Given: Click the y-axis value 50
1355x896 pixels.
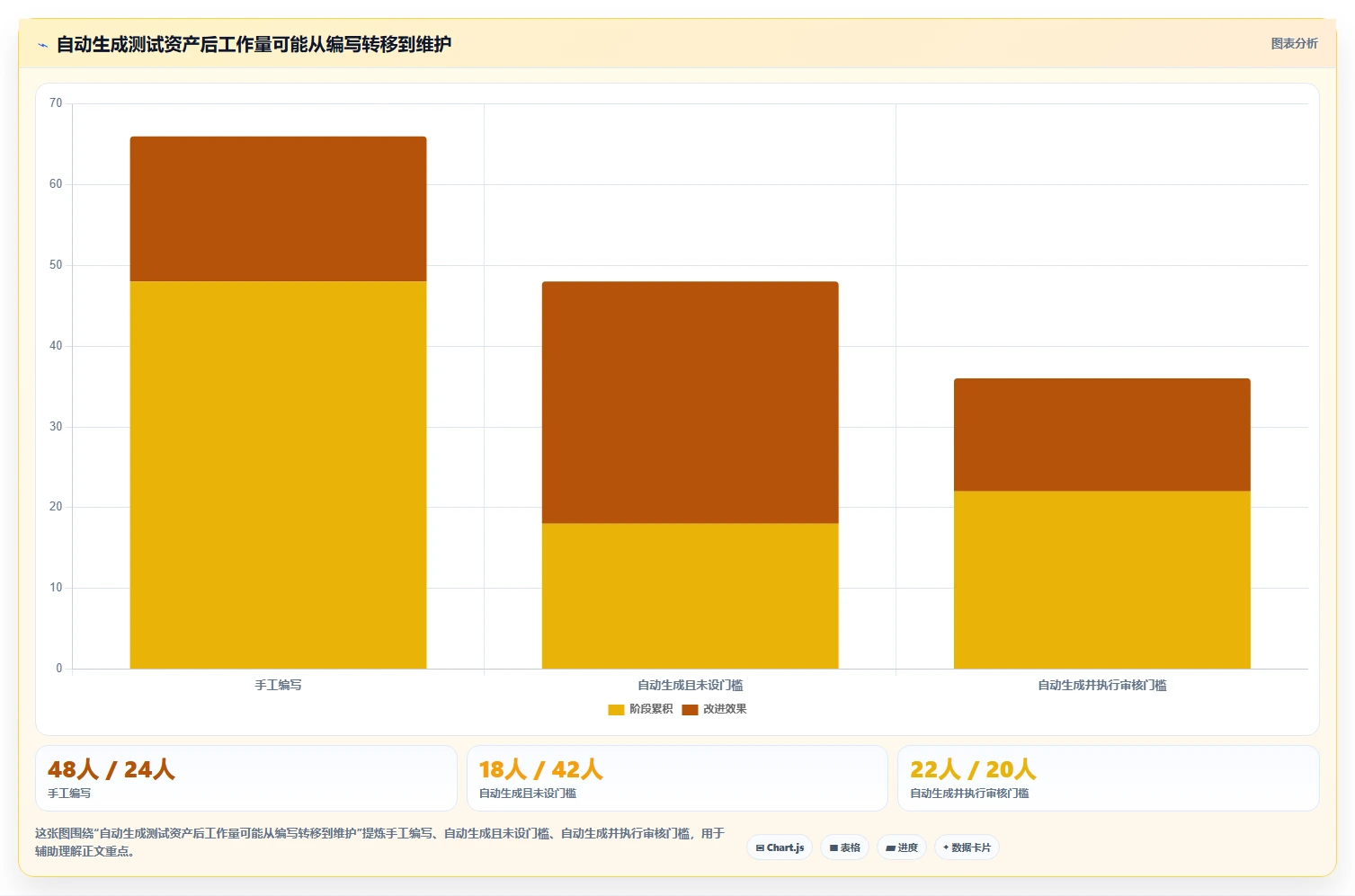Looking at the screenshot, I should [x=56, y=265].
